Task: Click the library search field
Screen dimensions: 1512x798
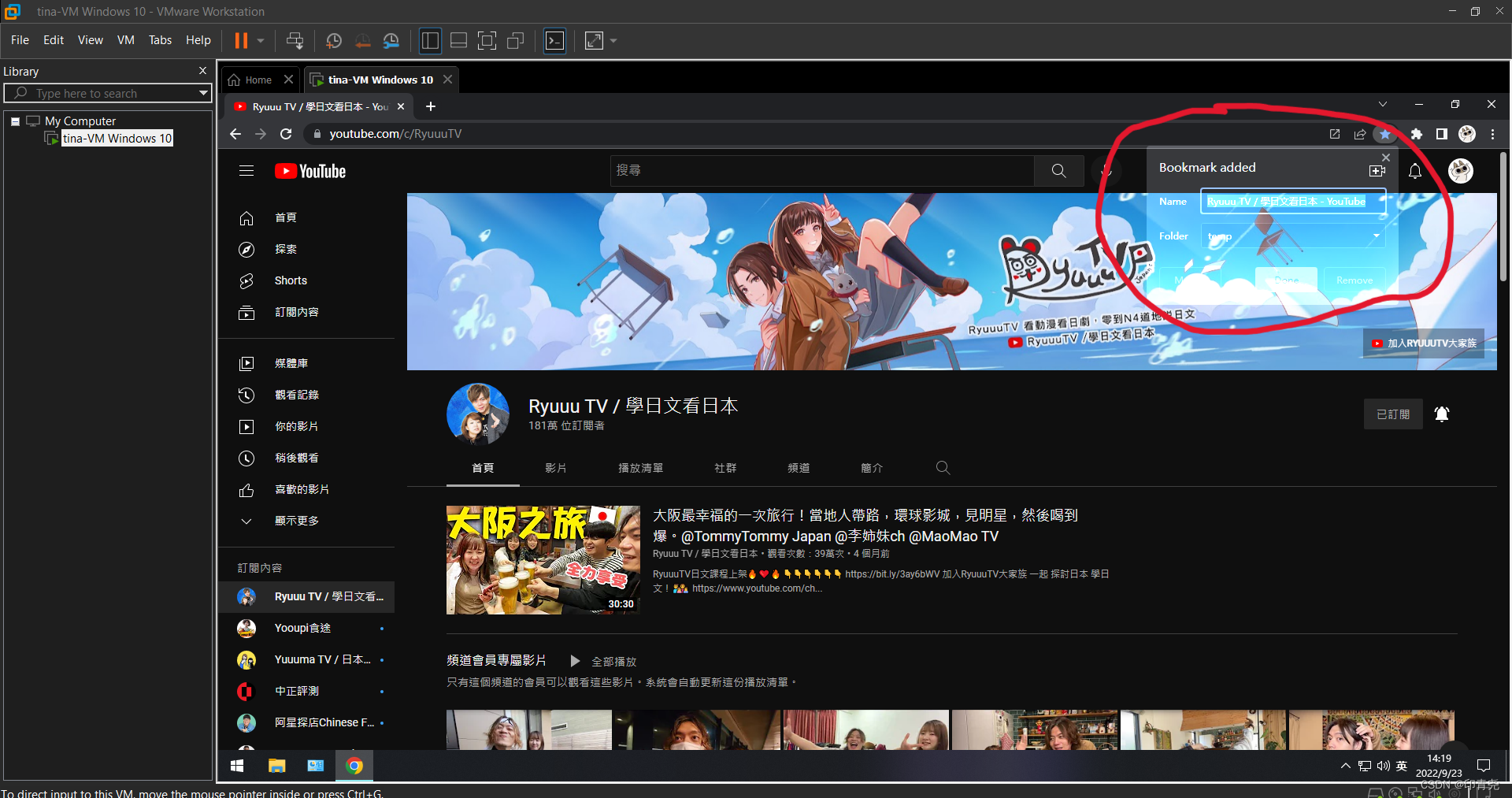Action: (x=107, y=93)
